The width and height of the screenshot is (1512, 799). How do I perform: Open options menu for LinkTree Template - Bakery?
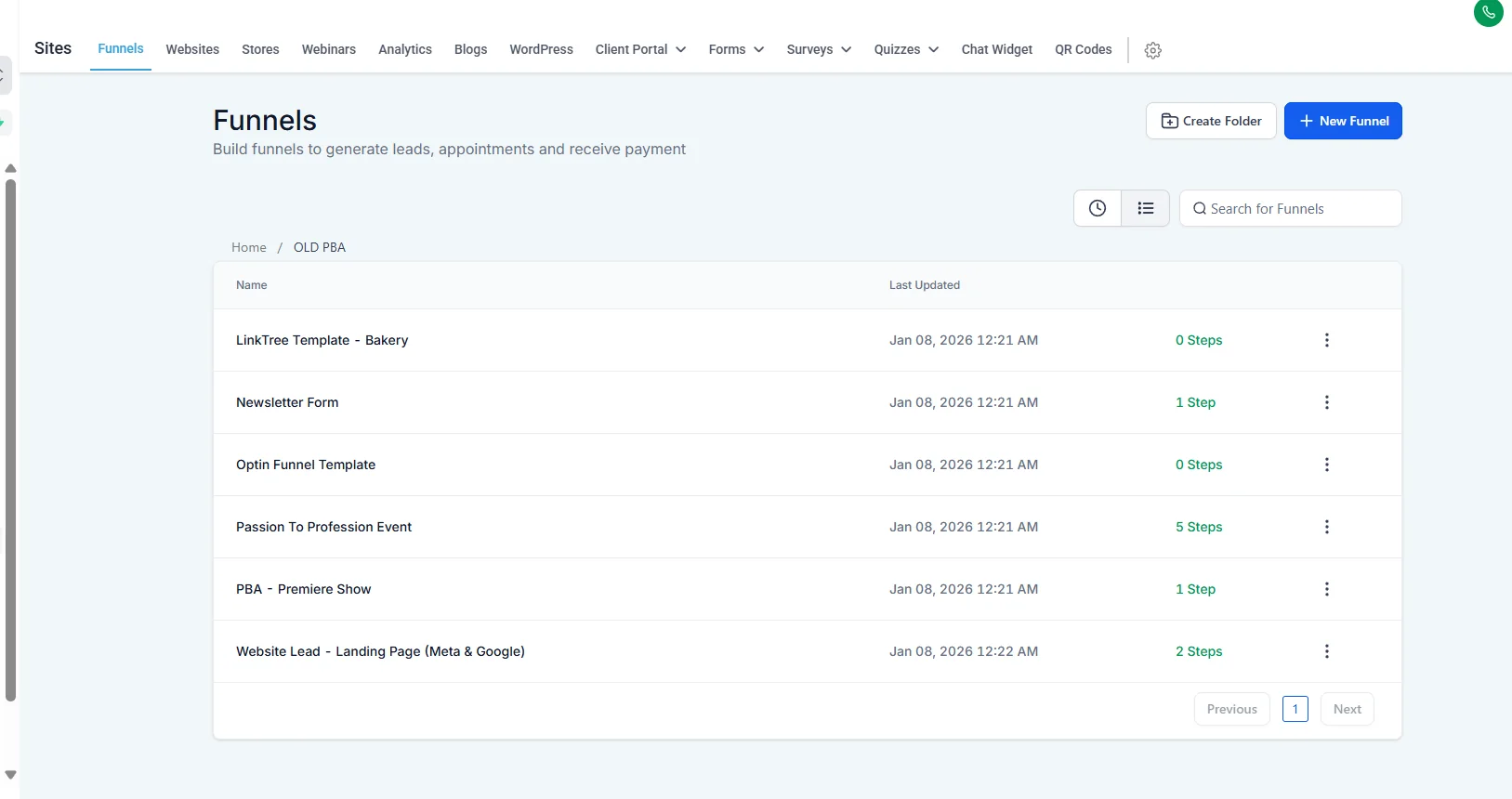coord(1327,340)
